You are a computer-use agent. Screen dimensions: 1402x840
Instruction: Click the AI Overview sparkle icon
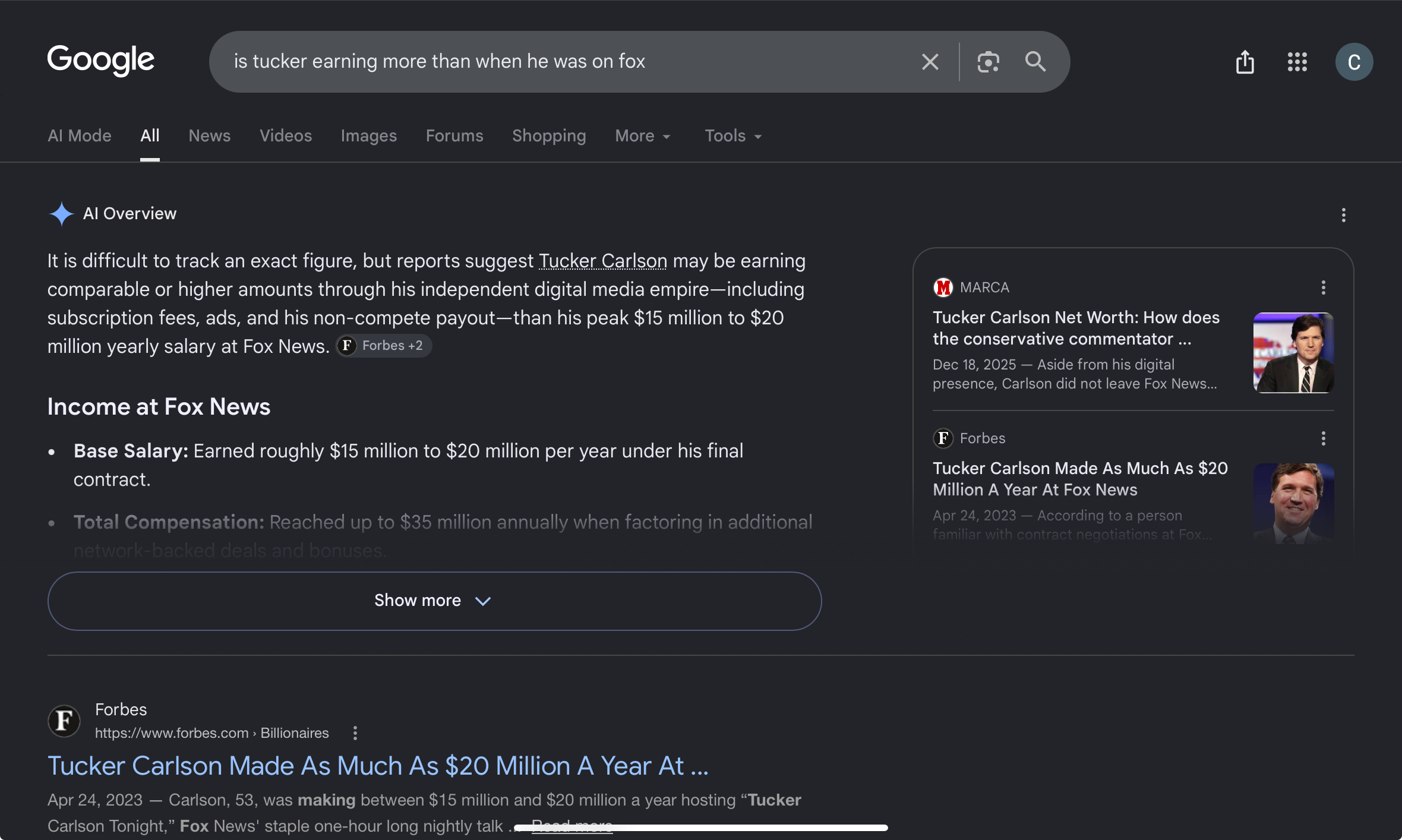pyautogui.click(x=61, y=214)
